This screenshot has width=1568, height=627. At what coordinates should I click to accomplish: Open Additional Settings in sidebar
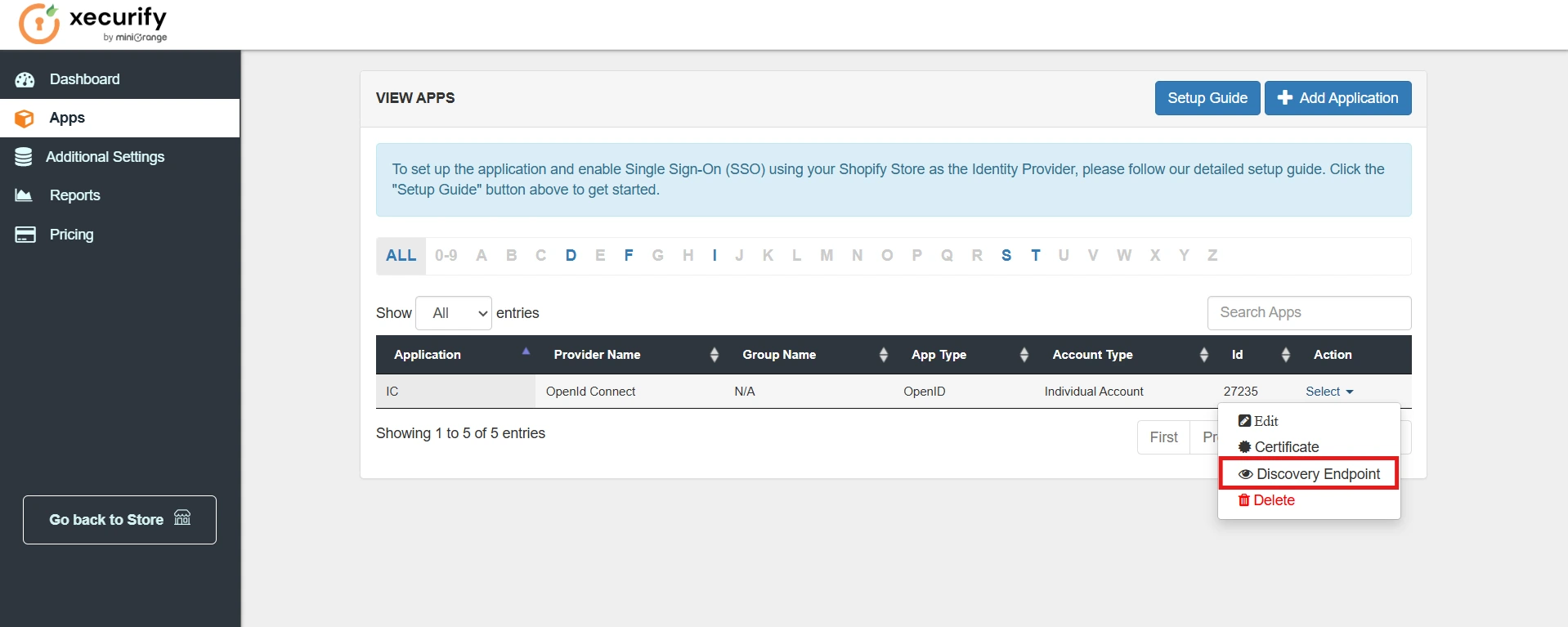[120, 157]
